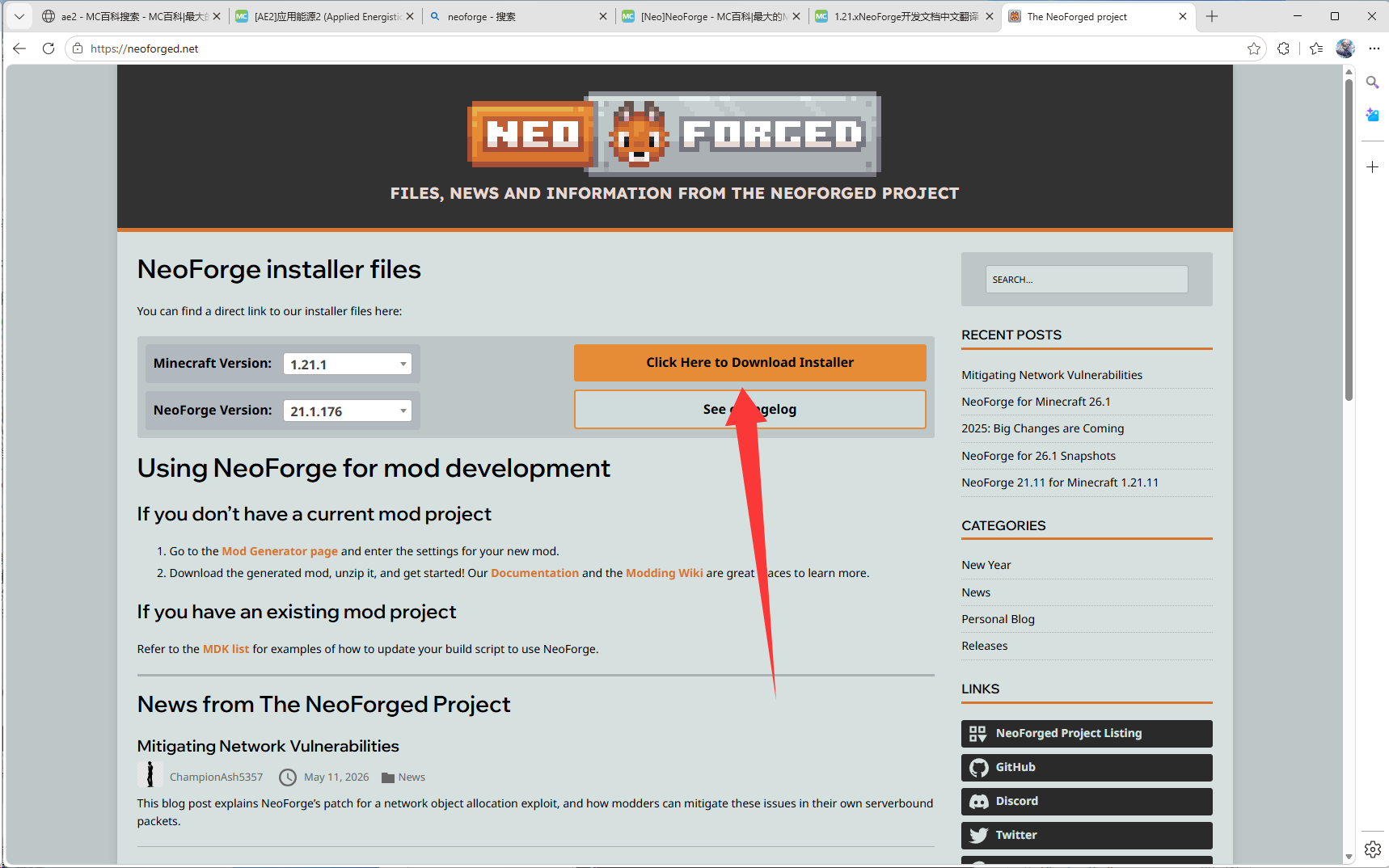Close the ae2 MC百科 tab
1389x868 pixels.
point(217,16)
